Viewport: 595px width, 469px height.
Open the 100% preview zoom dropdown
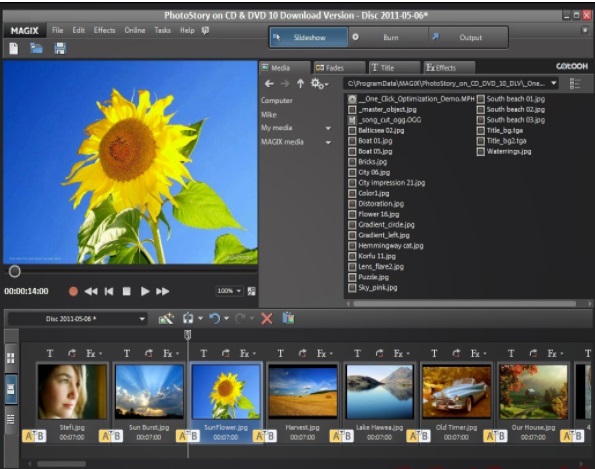[239, 291]
